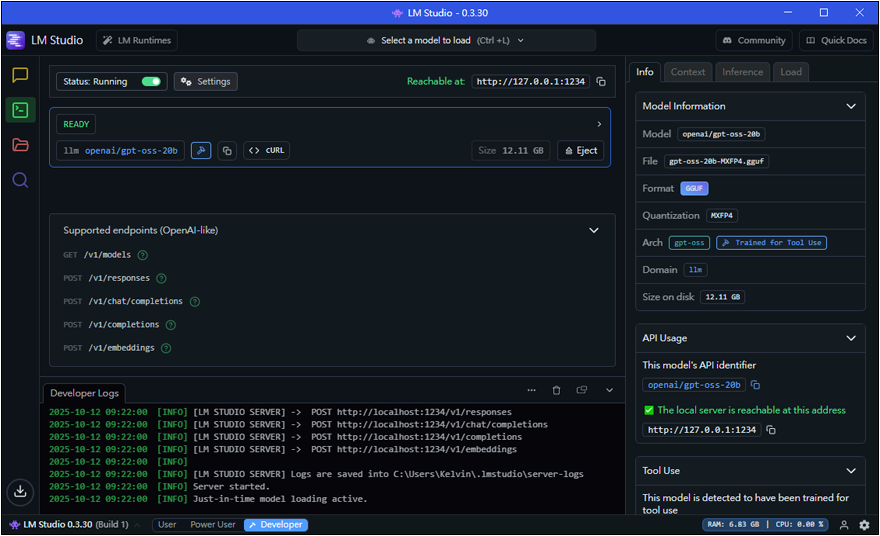Switch to the Inference tab
The width and height of the screenshot is (880, 536).
coord(742,72)
